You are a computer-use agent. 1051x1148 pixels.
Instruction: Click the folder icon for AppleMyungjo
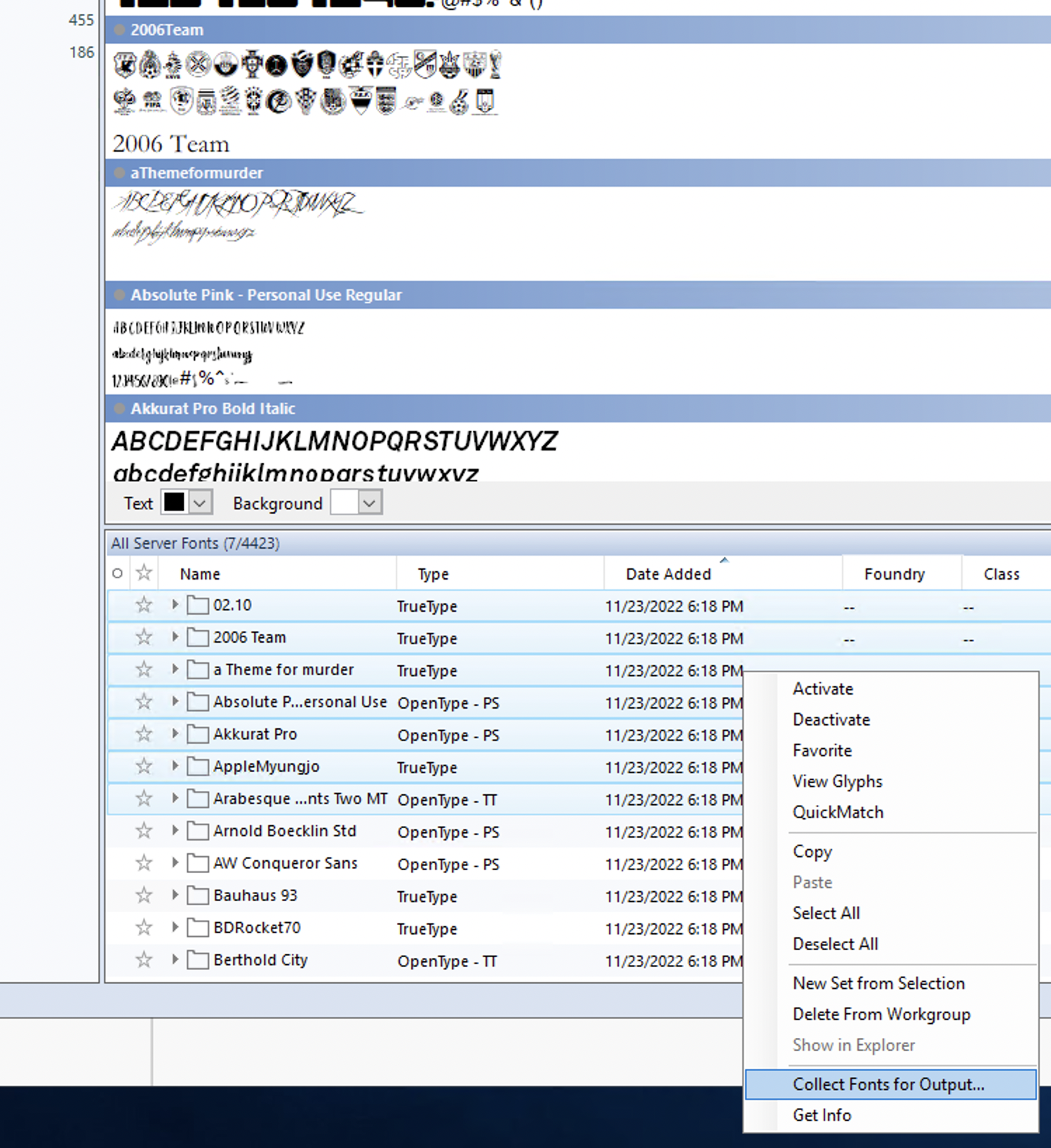point(198,766)
